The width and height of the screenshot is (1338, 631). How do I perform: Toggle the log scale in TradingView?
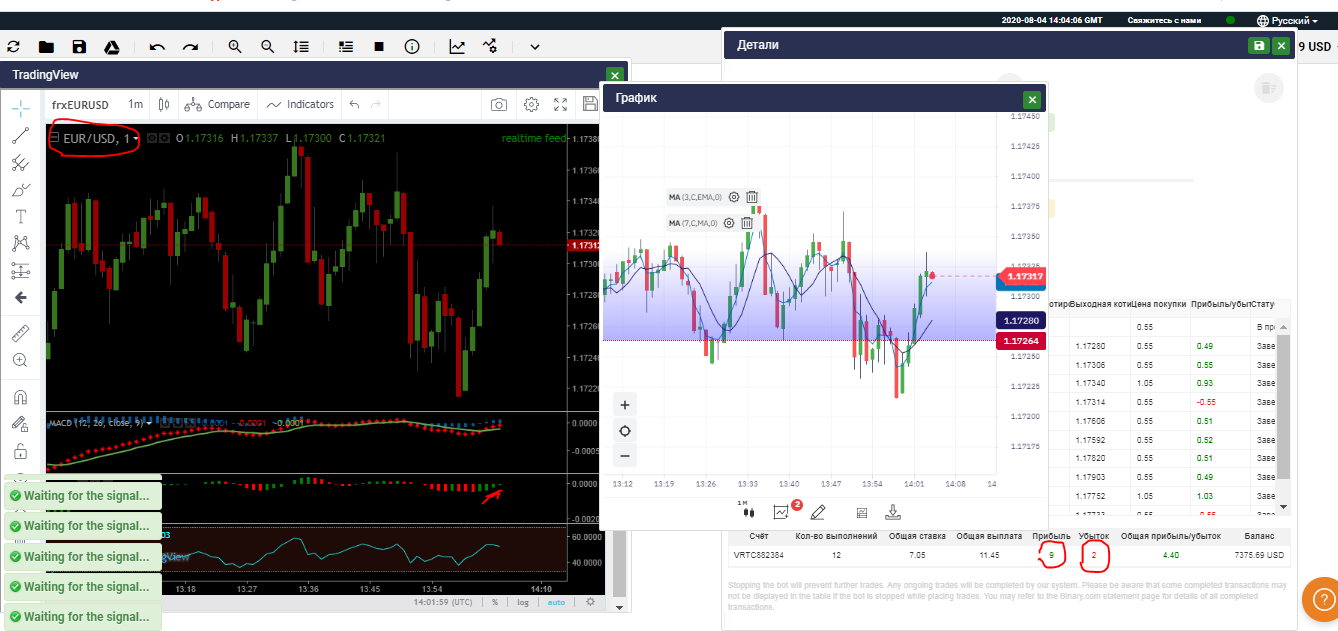(523, 602)
